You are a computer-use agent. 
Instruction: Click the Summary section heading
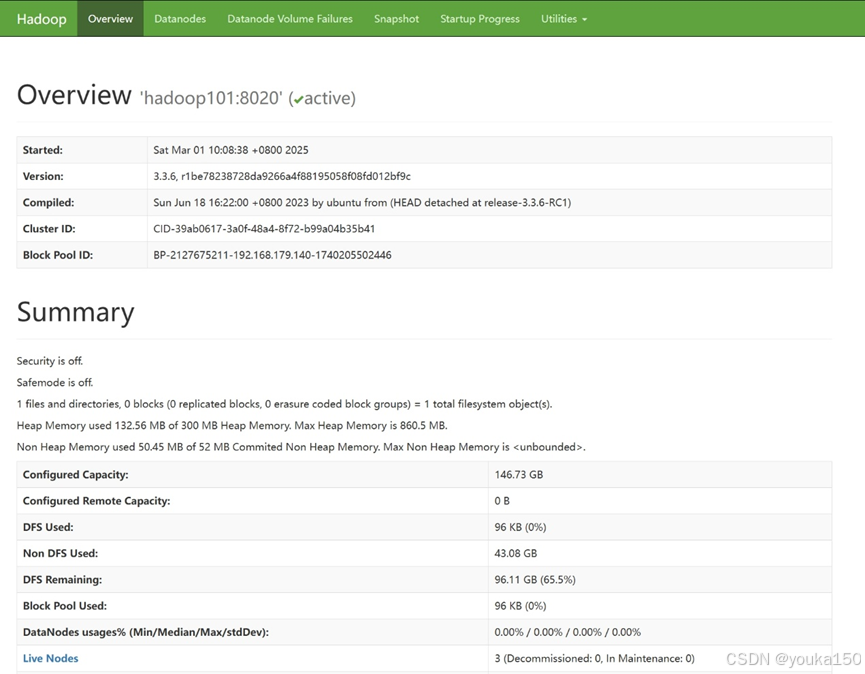pos(76,312)
